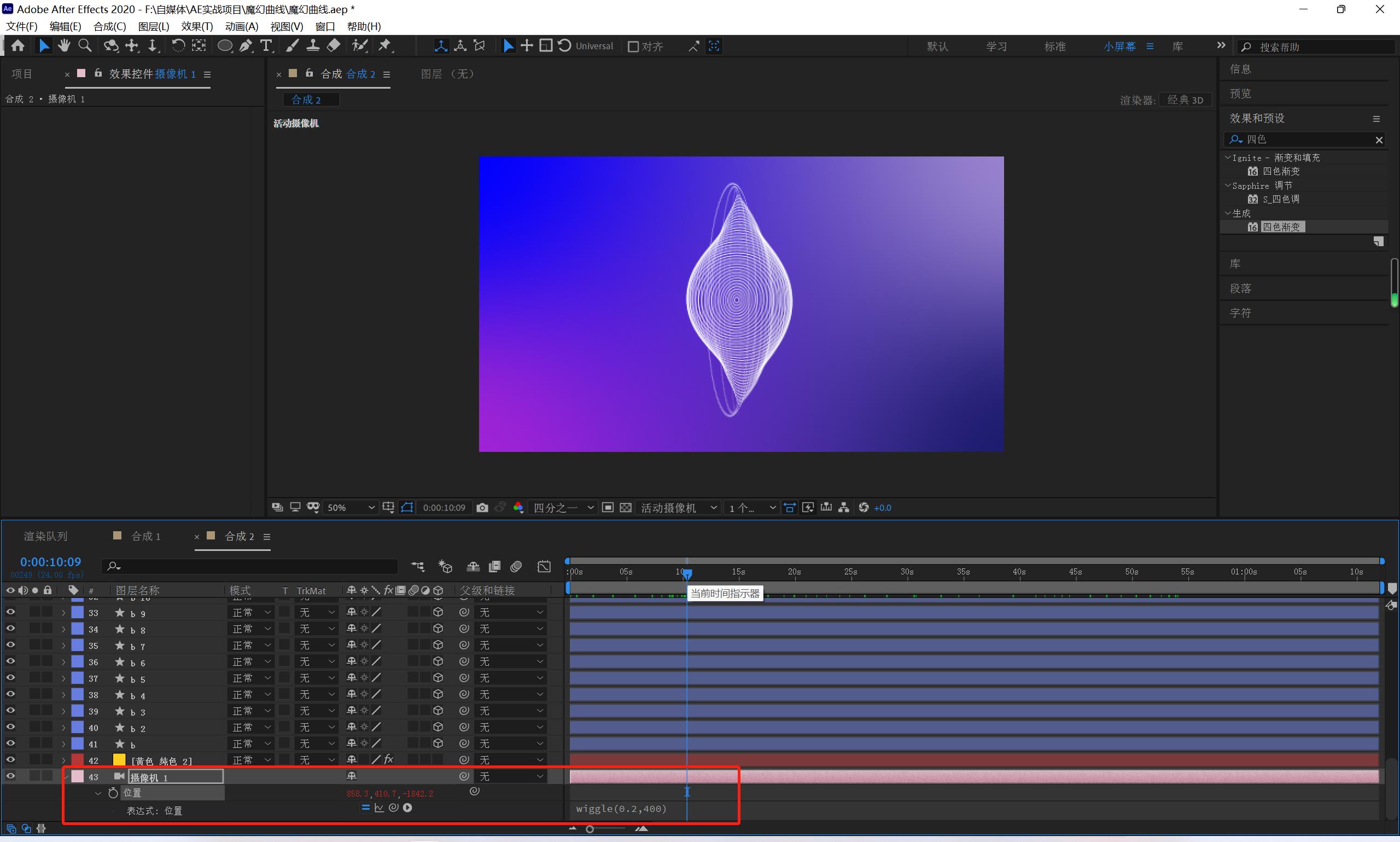Select the Ellipse shape tool
Screen dimensions: 1400x842
(225, 46)
